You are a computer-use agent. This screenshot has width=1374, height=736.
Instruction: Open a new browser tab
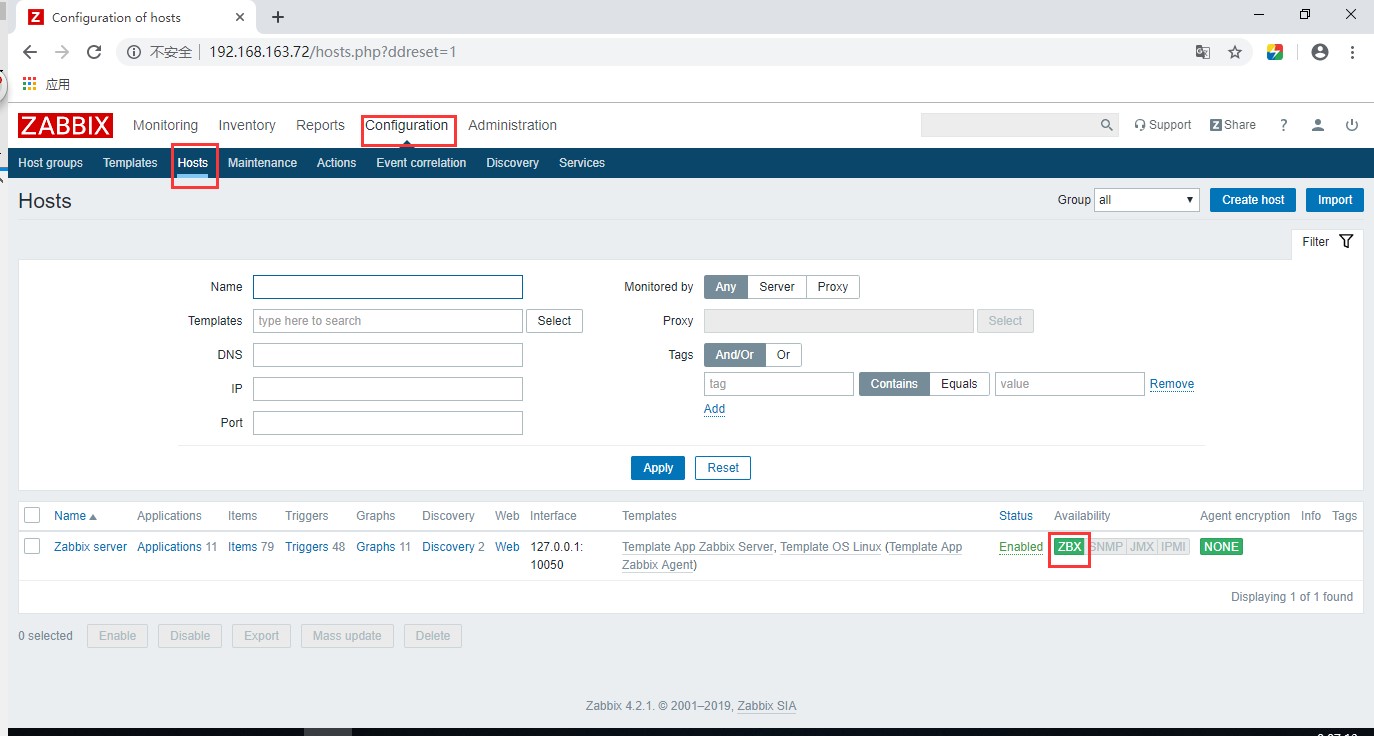pyautogui.click(x=278, y=17)
